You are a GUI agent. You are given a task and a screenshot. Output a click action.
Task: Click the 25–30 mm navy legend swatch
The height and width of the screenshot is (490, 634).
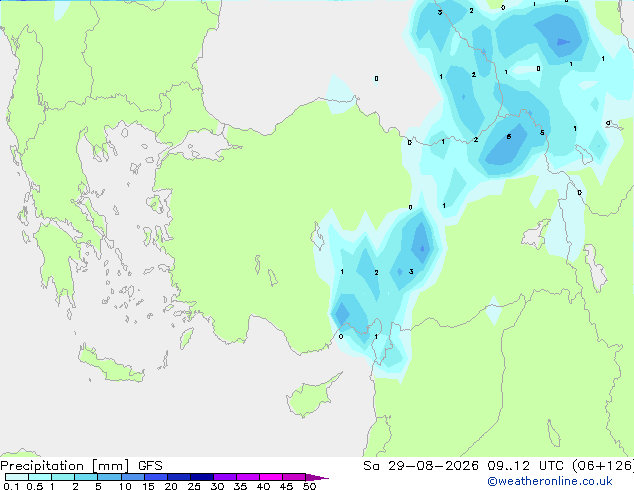(202, 477)
